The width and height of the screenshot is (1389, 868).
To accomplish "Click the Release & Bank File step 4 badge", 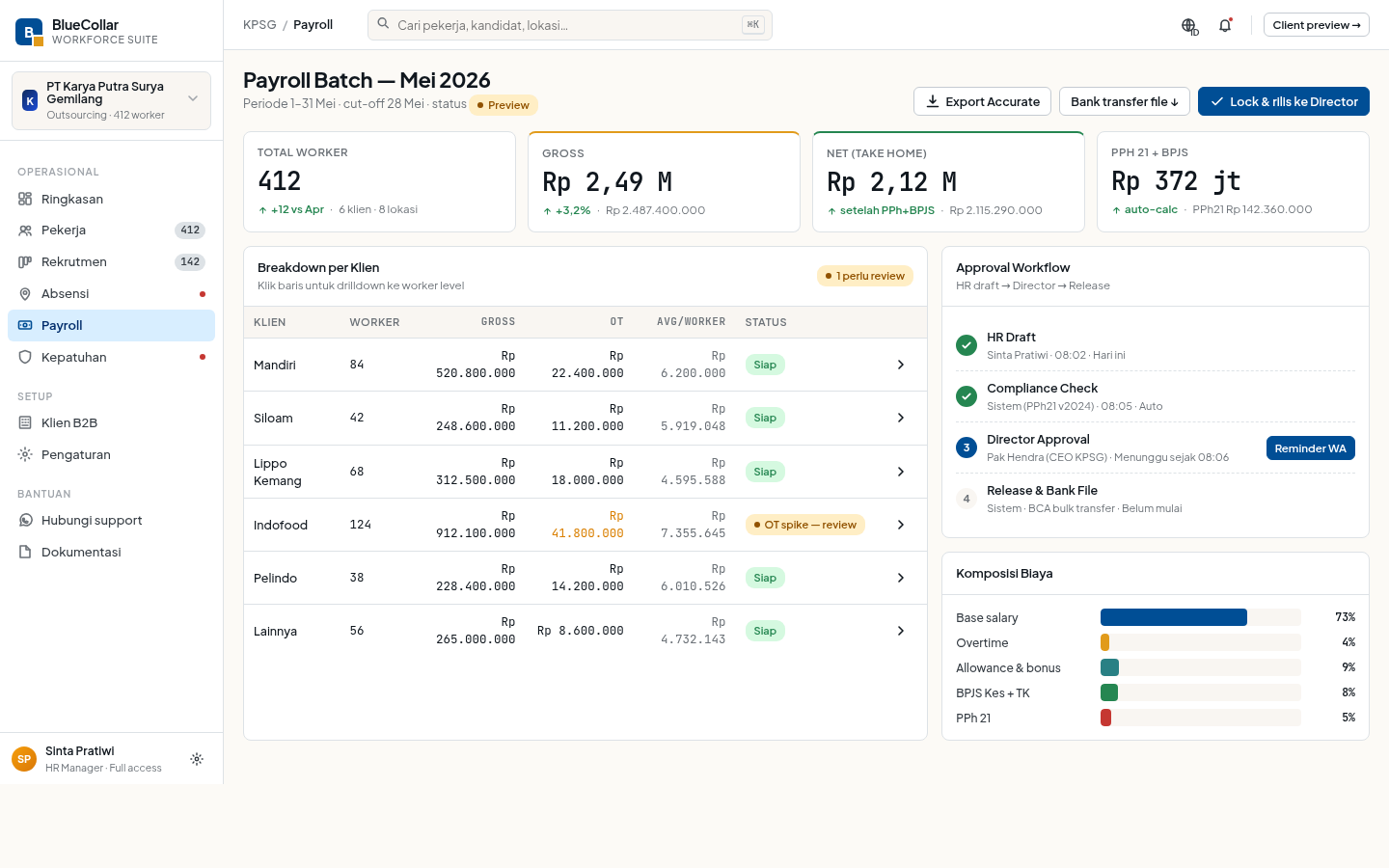I will click(967, 499).
